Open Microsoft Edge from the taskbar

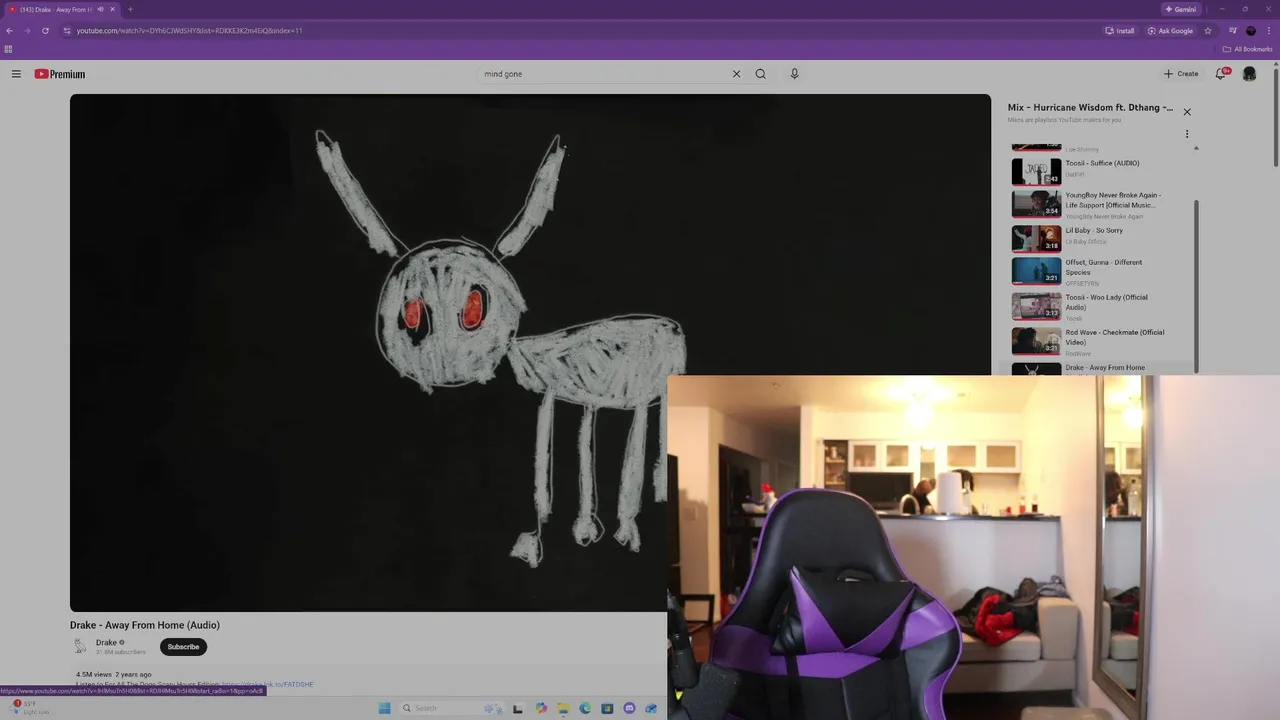(585, 708)
